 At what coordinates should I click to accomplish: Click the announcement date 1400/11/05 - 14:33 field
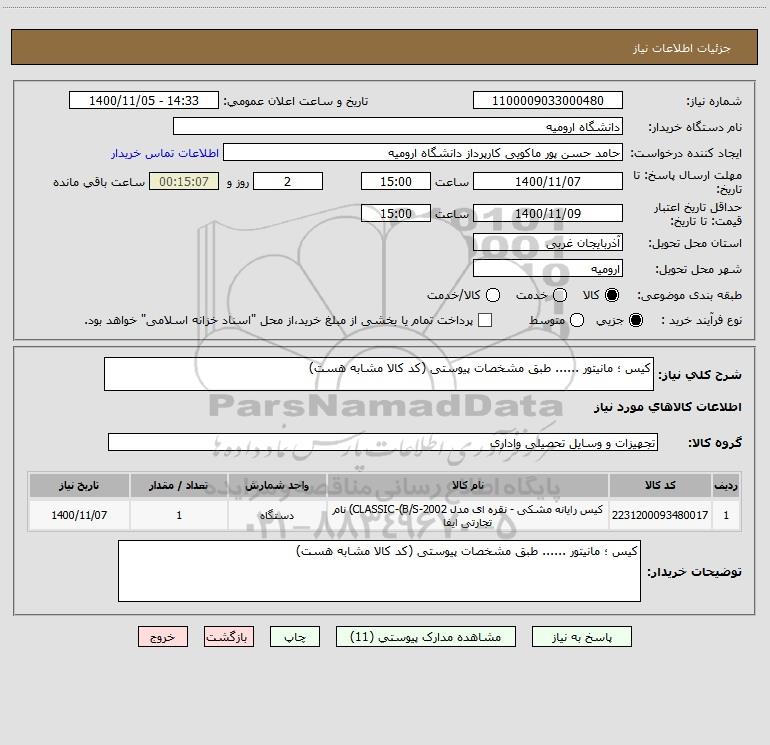click(144, 100)
